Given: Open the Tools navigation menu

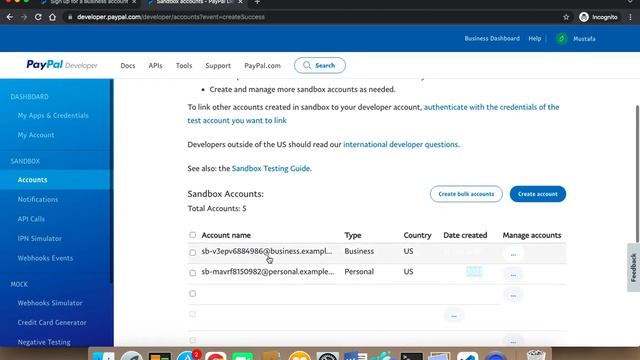Looking at the screenshot, I should click(184, 66).
